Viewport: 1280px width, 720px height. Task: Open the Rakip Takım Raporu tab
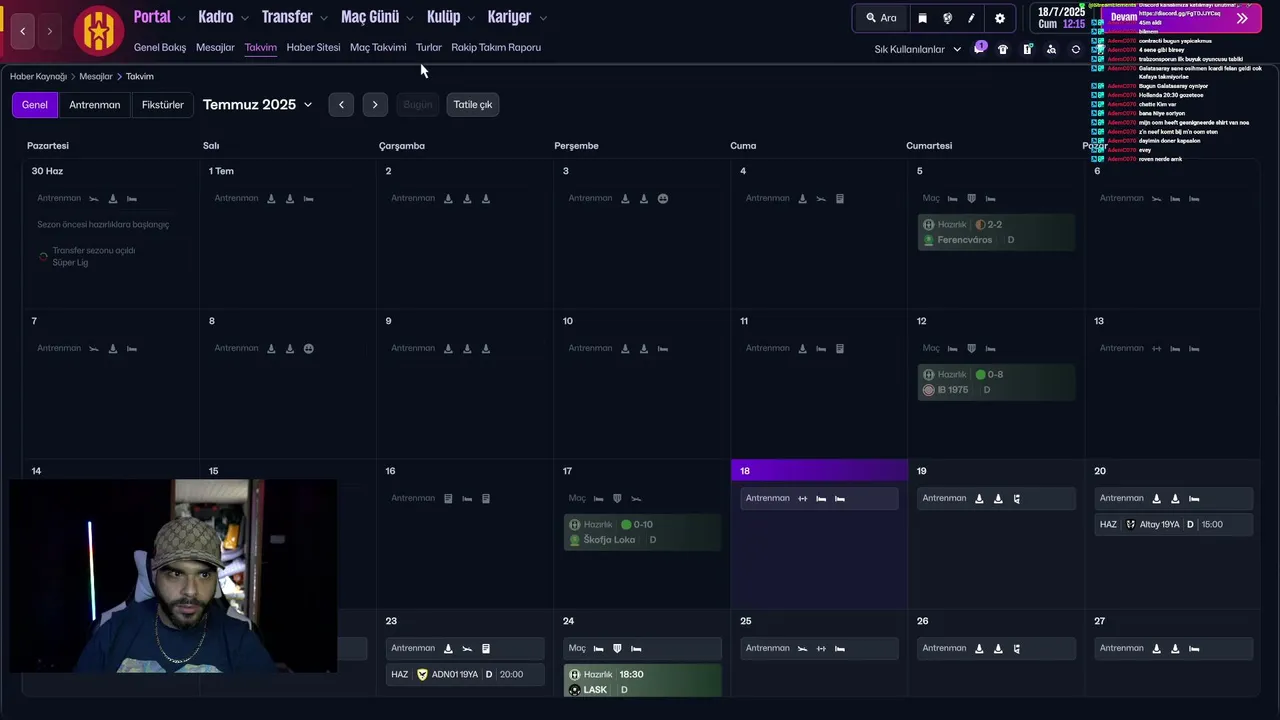tap(496, 47)
